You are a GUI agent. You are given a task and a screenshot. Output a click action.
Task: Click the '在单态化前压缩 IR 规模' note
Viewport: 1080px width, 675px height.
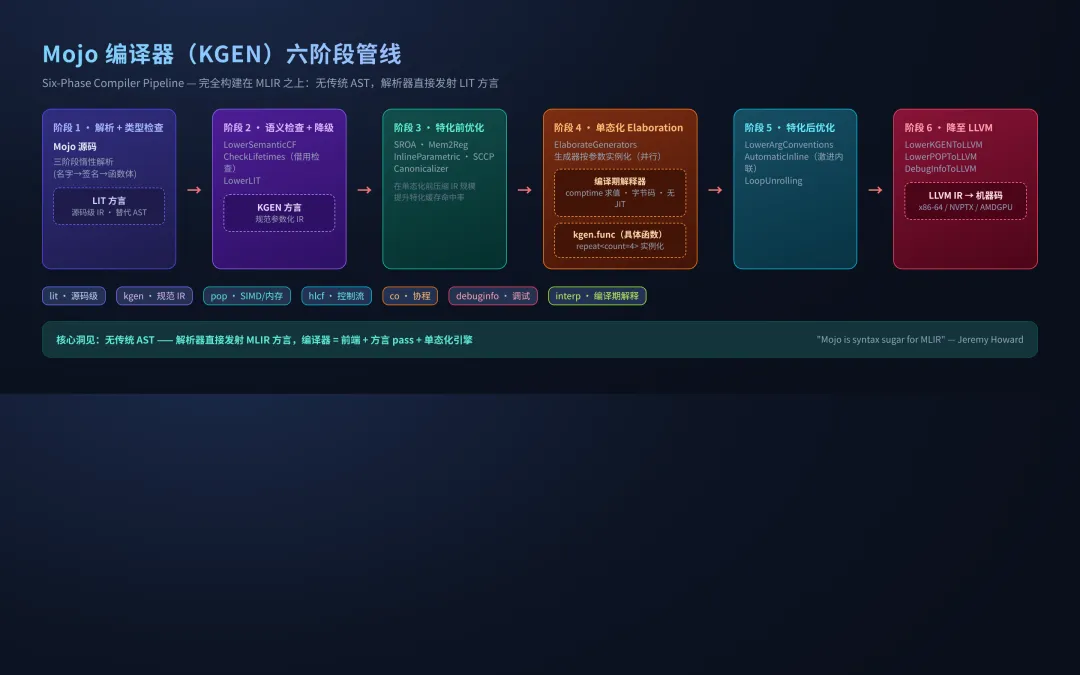click(435, 186)
